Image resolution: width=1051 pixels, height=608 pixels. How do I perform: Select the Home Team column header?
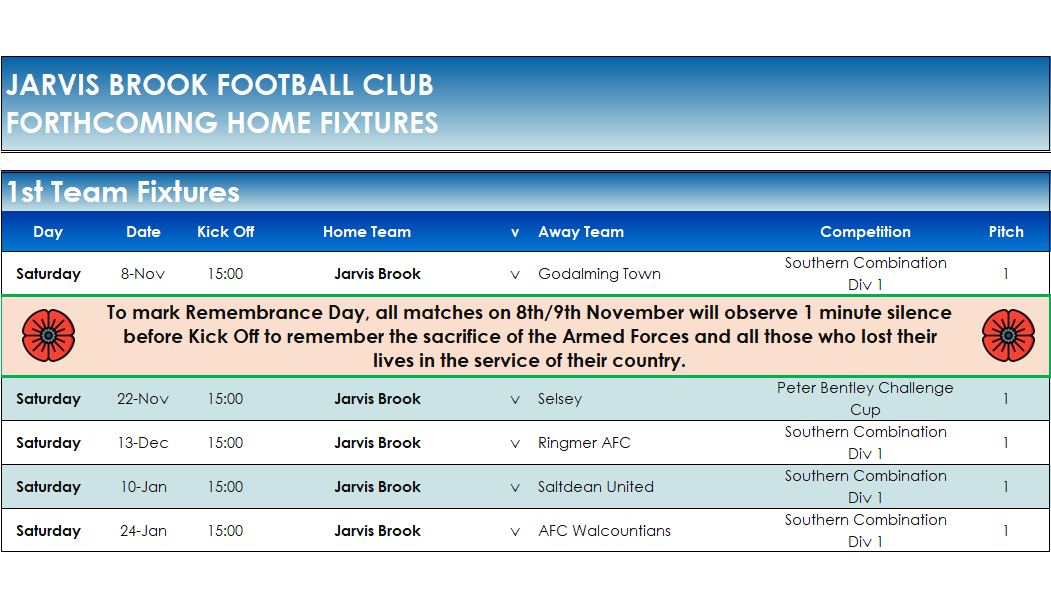coord(367,232)
